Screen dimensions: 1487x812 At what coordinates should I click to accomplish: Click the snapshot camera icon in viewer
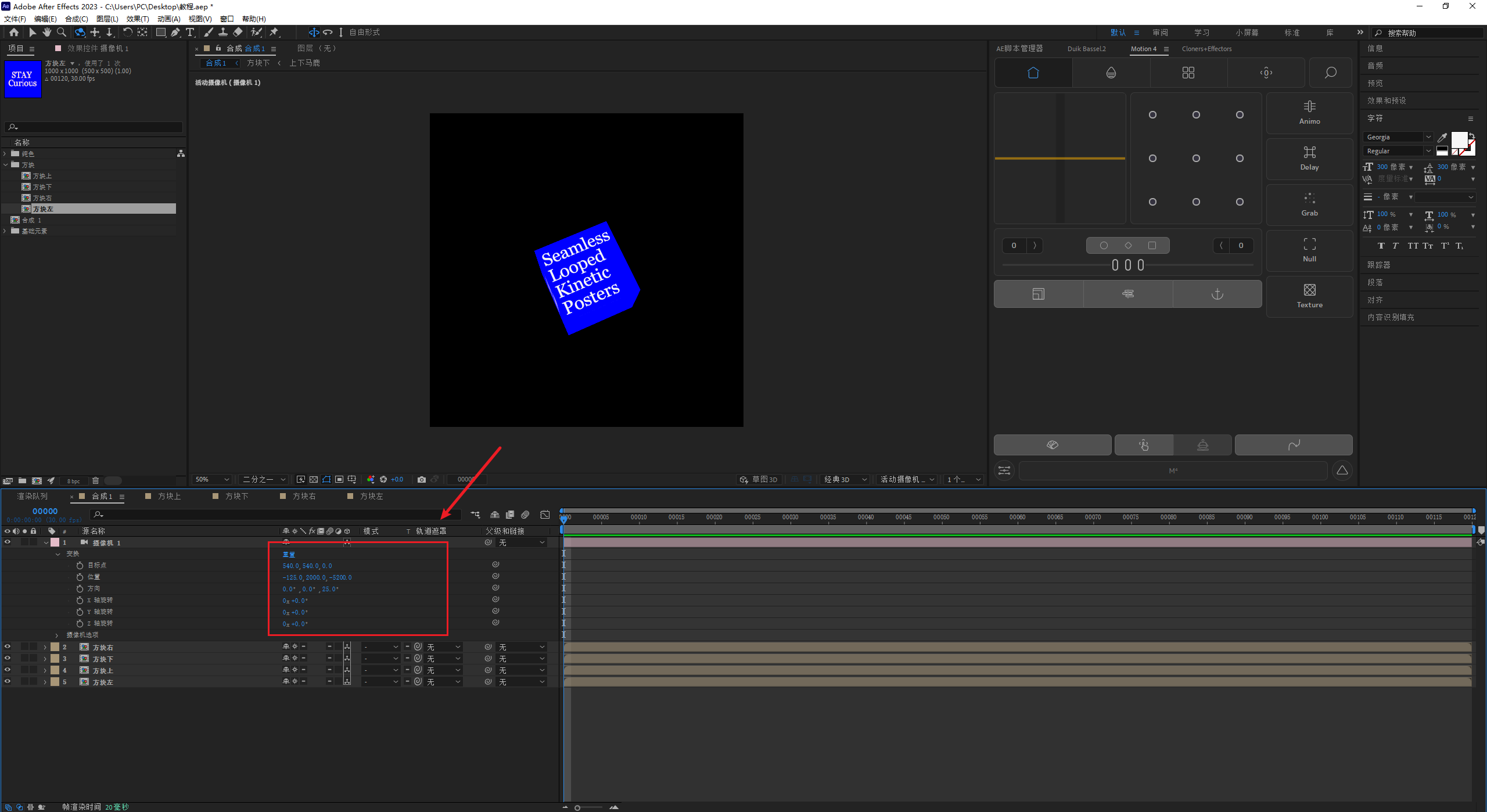point(422,479)
